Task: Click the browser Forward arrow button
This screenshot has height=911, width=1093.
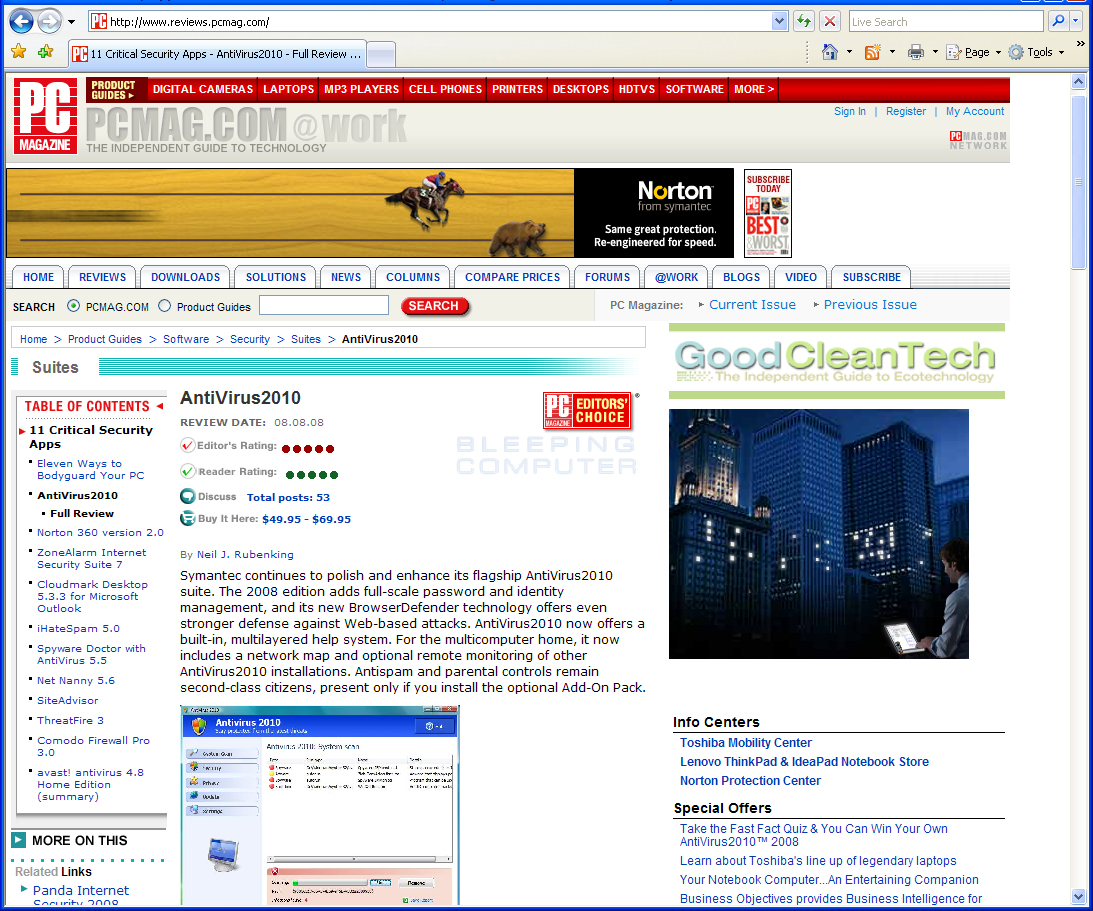Action: [49, 22]
